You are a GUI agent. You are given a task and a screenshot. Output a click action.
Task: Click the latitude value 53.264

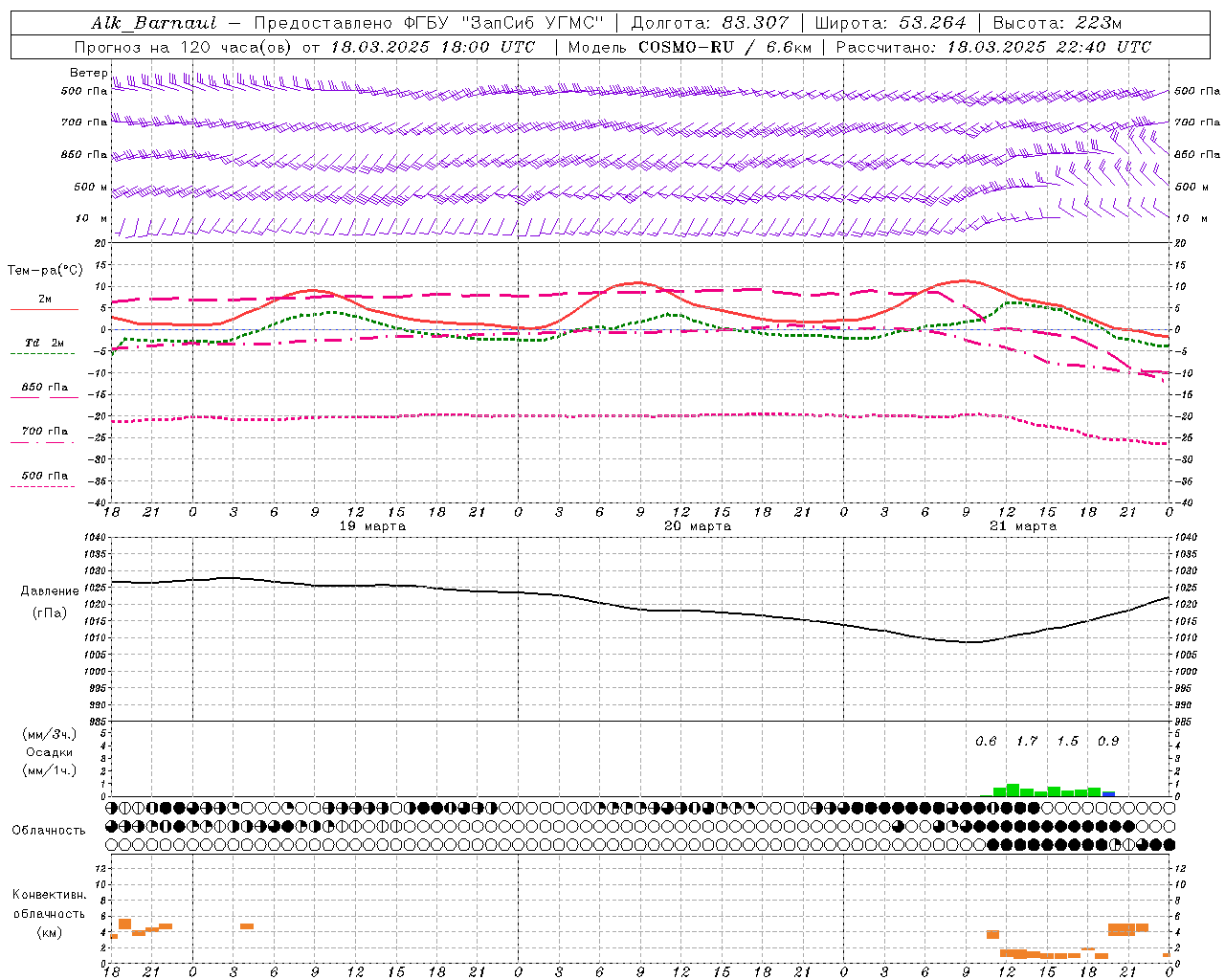point(933,23)
